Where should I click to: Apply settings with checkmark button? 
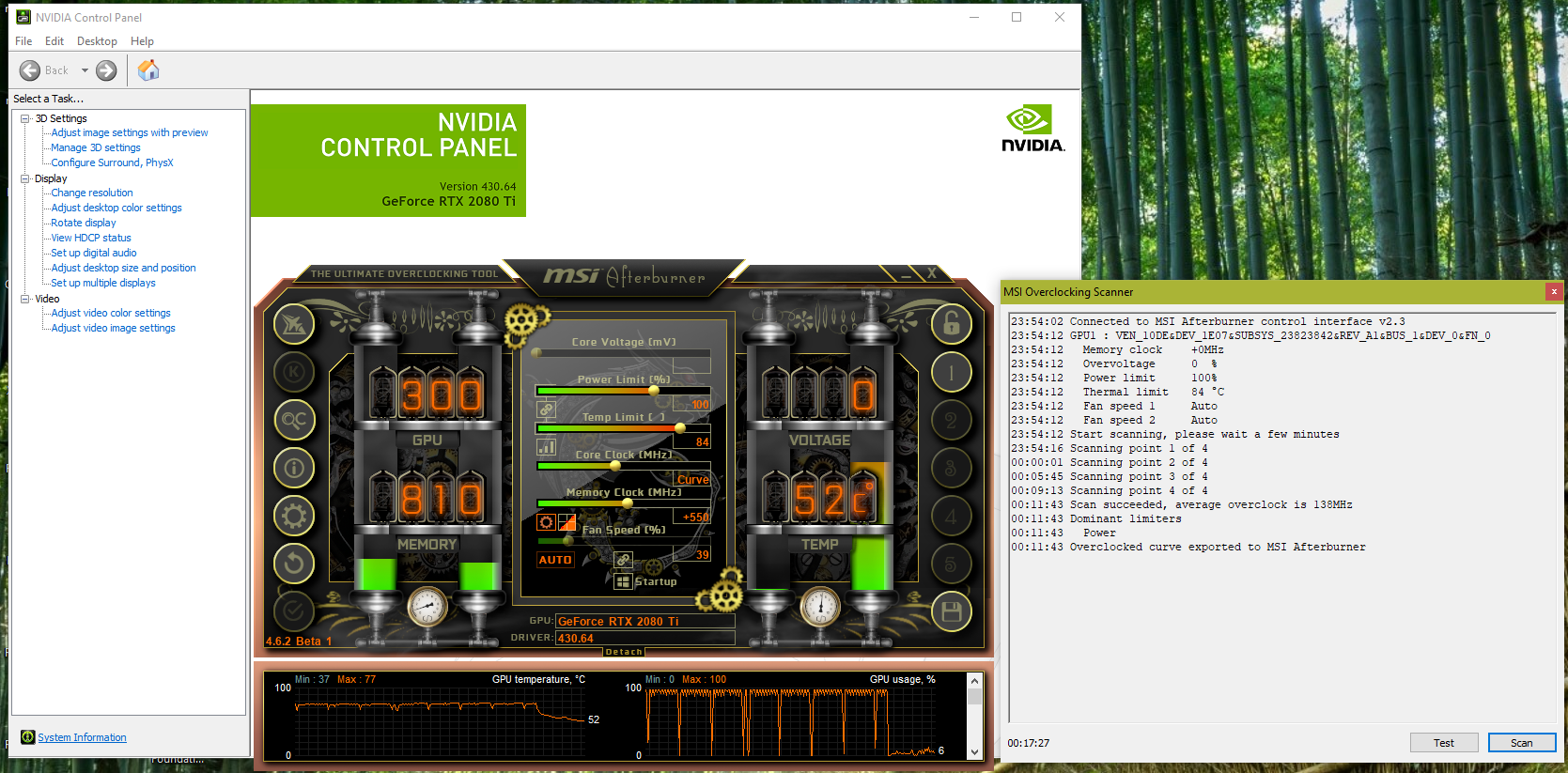point(294,611)
